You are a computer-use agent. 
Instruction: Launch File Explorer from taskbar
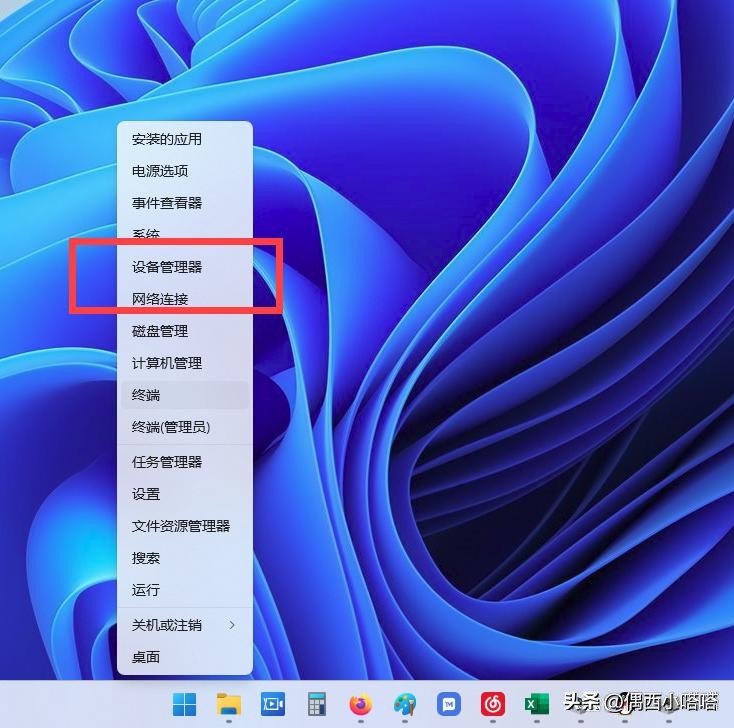pos(229,704)
